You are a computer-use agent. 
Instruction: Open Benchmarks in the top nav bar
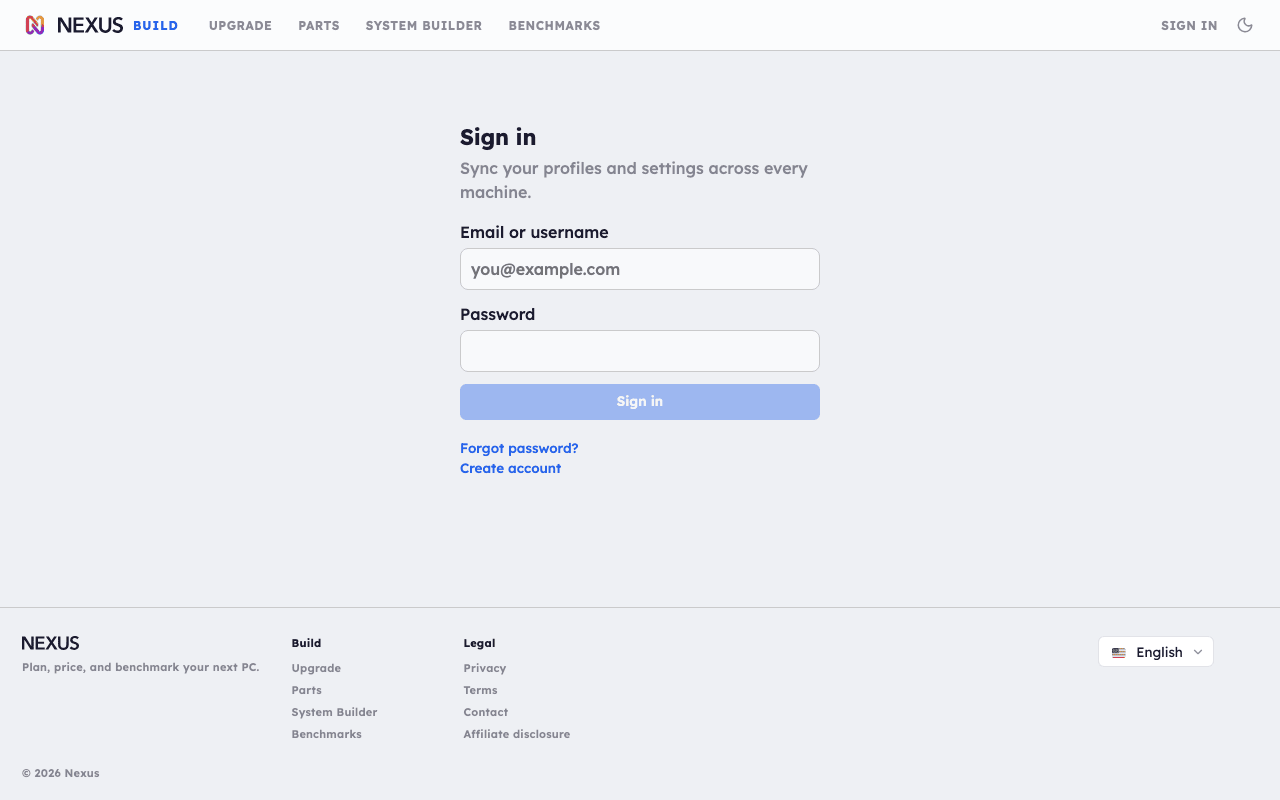pyautogui.click(x=554, y=26)
